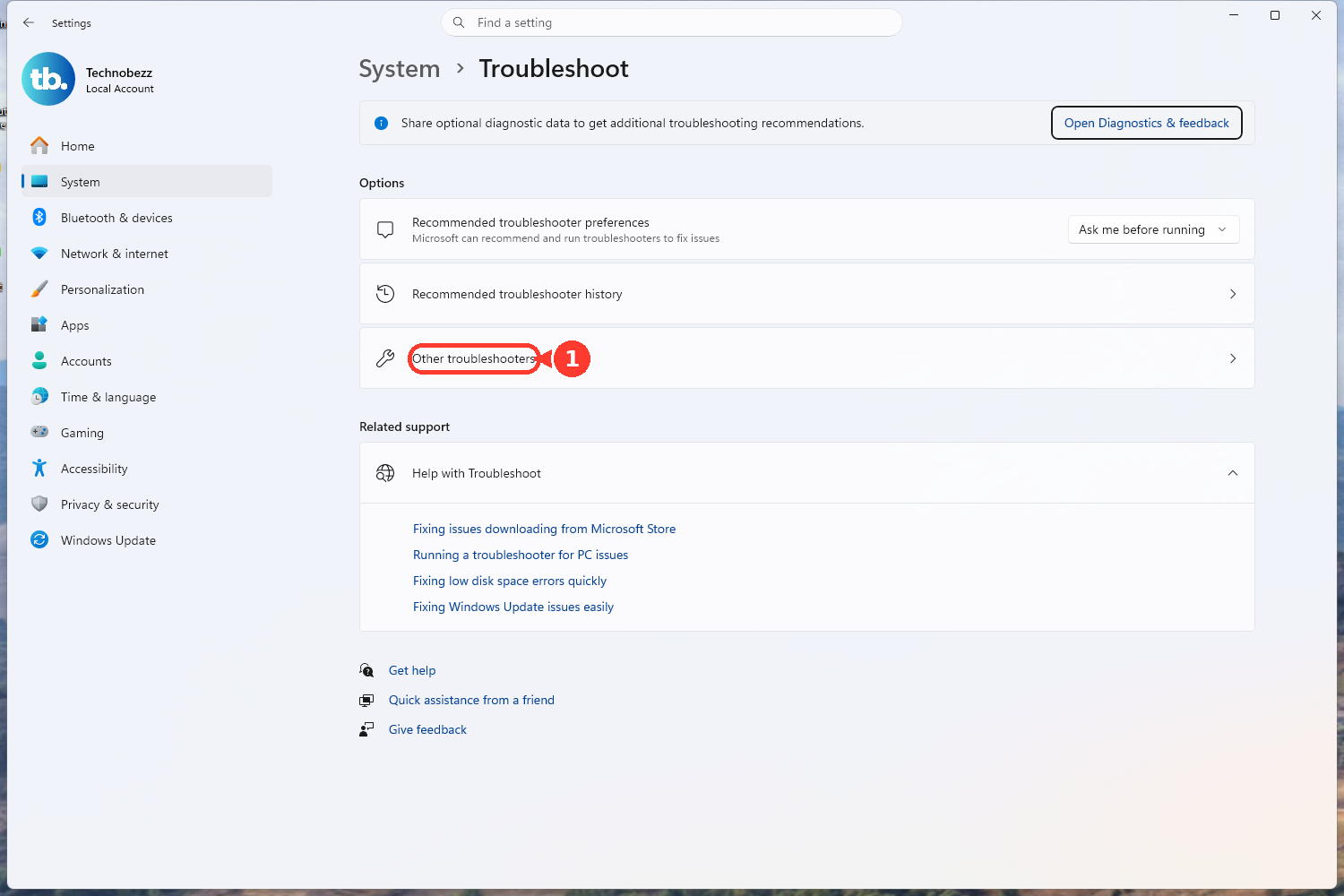The image size is (1344, 896).
Task: Open Network & internet settings
Action: point(147,253)
